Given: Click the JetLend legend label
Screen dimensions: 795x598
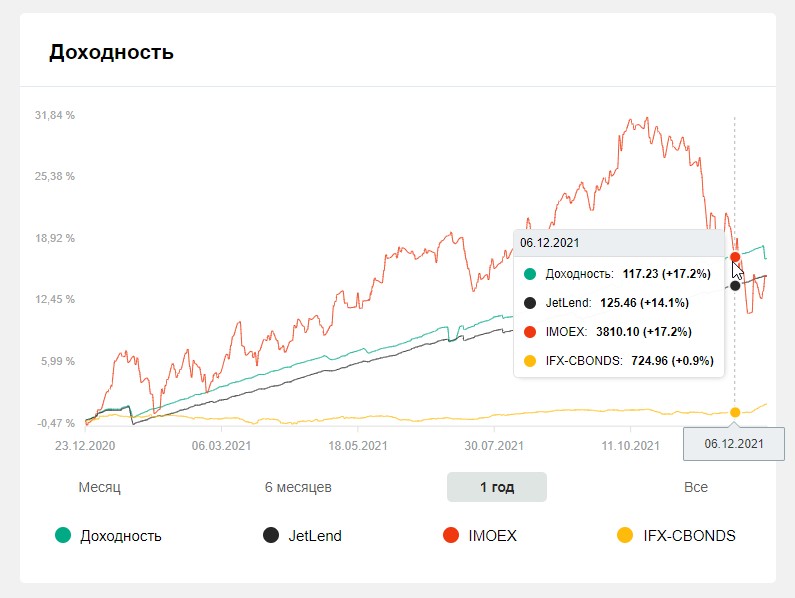Looking at the screenshot, I should [x=315, y=536].
